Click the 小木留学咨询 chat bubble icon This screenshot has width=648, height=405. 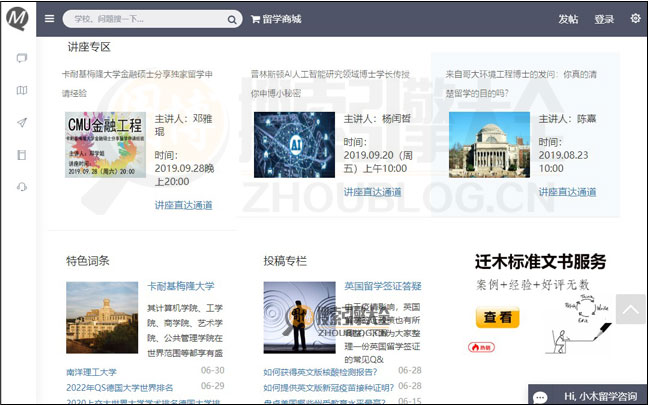540,397
